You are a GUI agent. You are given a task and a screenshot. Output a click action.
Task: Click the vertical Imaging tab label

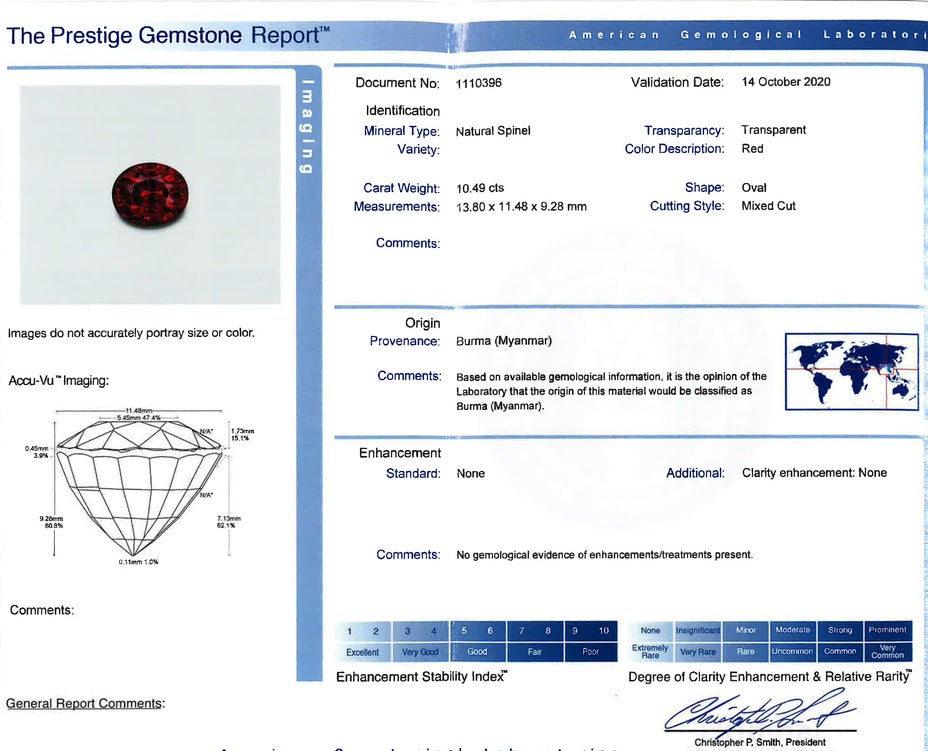(308, 125)
